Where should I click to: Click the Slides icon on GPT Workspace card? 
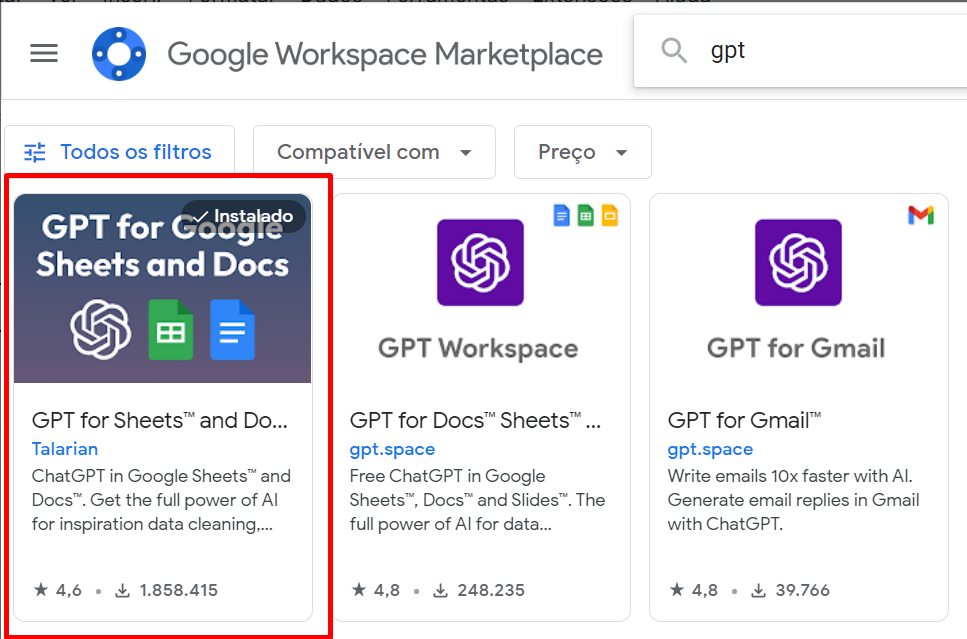[610, 215]
